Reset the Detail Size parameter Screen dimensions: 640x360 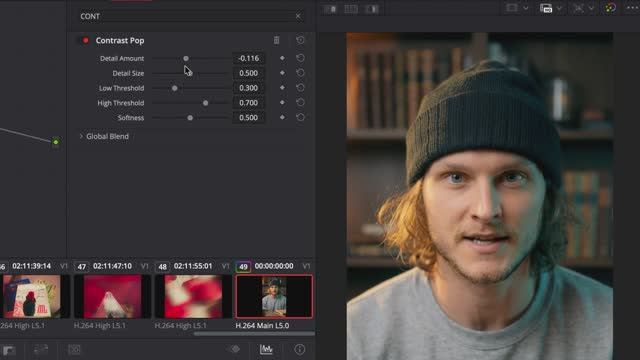tap(300, 73)
